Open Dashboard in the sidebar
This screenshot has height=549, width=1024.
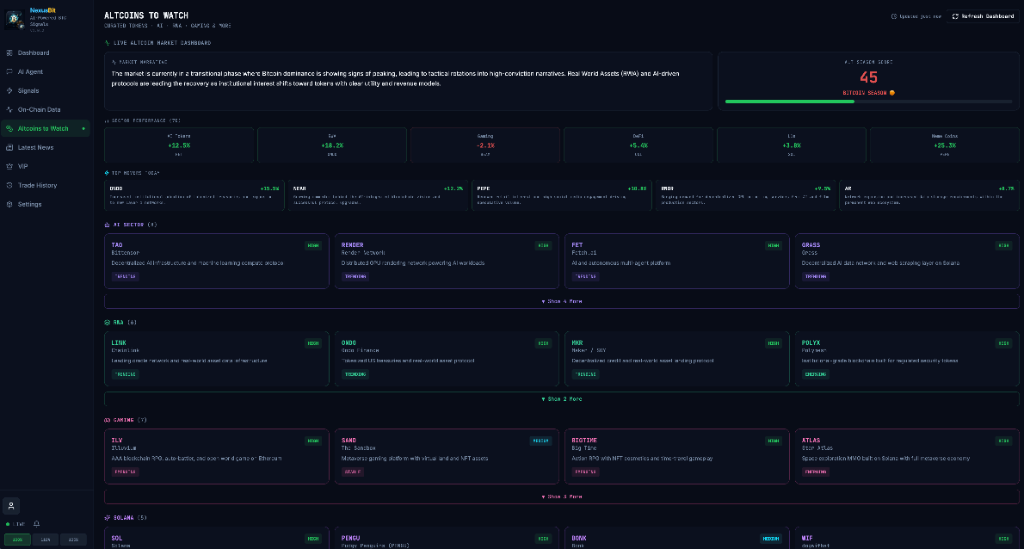point(46,53)
